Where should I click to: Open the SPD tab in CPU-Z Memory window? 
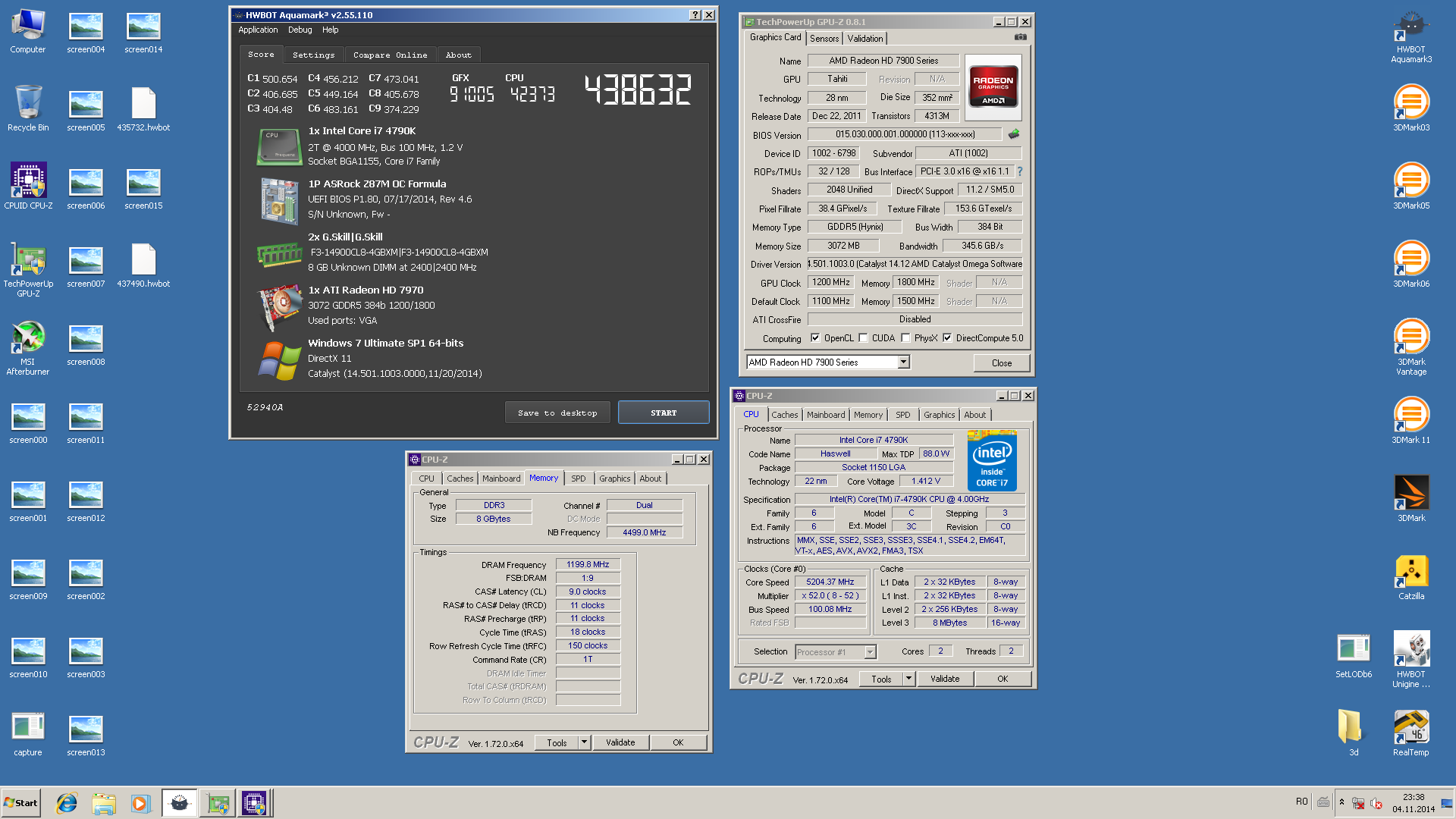point(578,479)
